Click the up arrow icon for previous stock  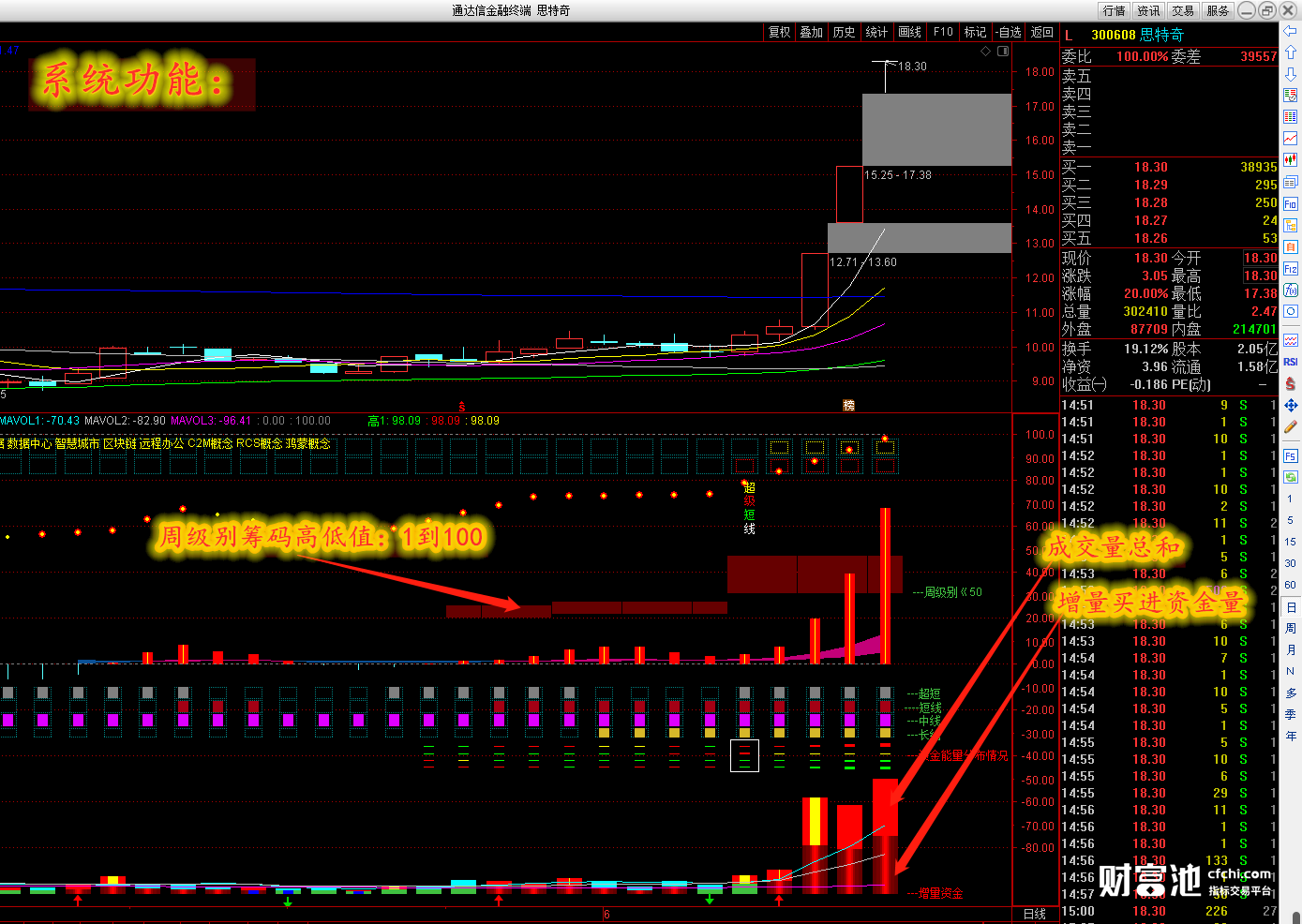pyautogui.click(x=1291, y=52)
